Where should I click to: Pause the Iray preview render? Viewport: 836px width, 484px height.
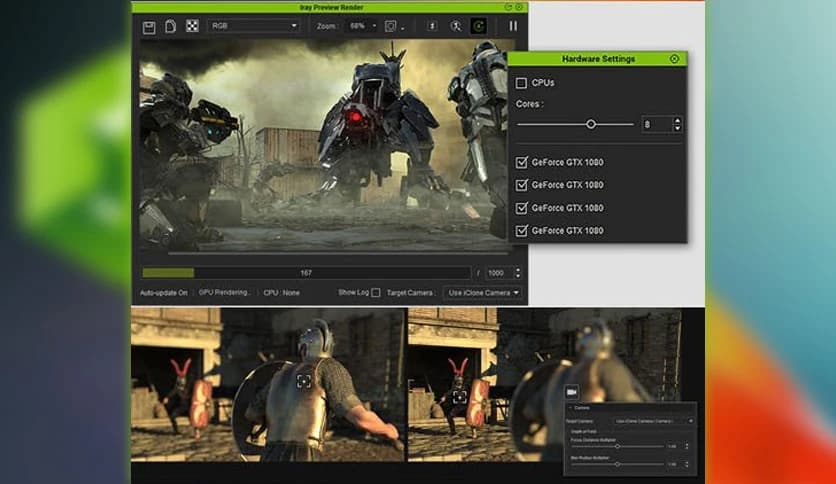point(513,26)
